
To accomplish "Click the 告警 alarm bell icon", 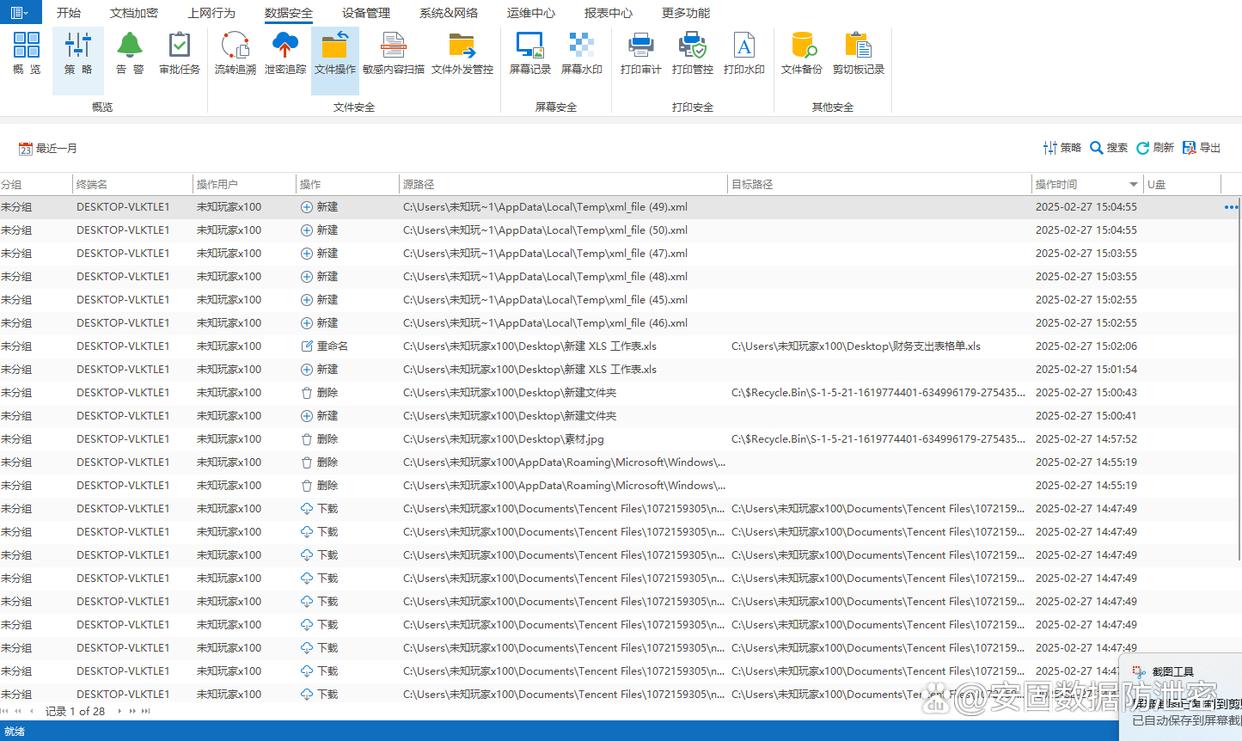I will (x=129, y=53).
